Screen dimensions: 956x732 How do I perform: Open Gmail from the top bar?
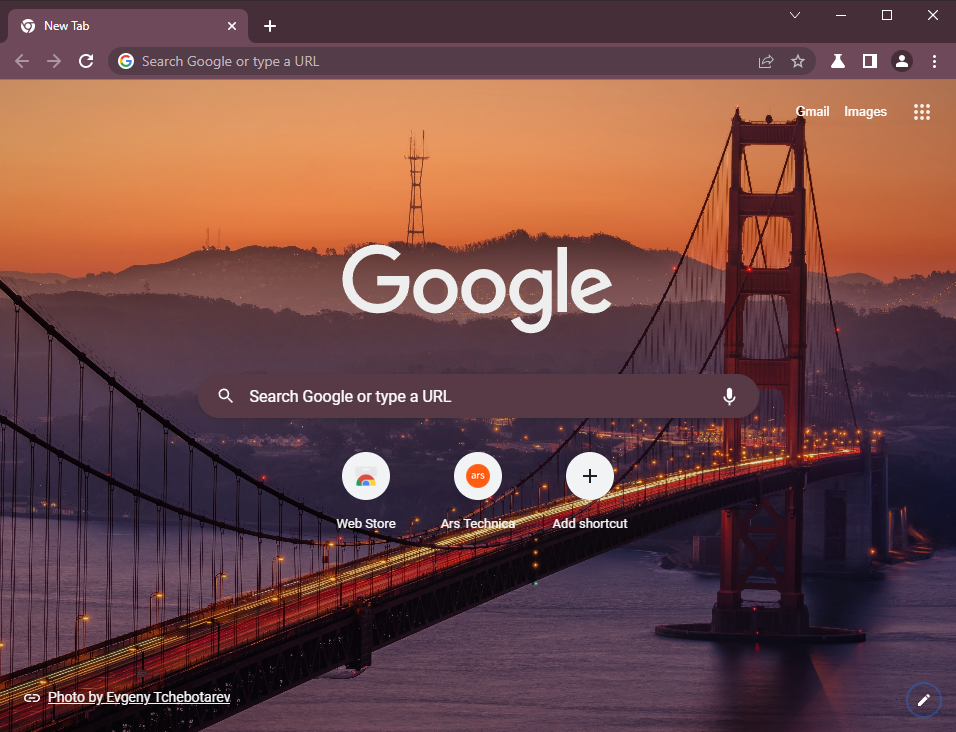pyautogui.click(x=812, y=111)
